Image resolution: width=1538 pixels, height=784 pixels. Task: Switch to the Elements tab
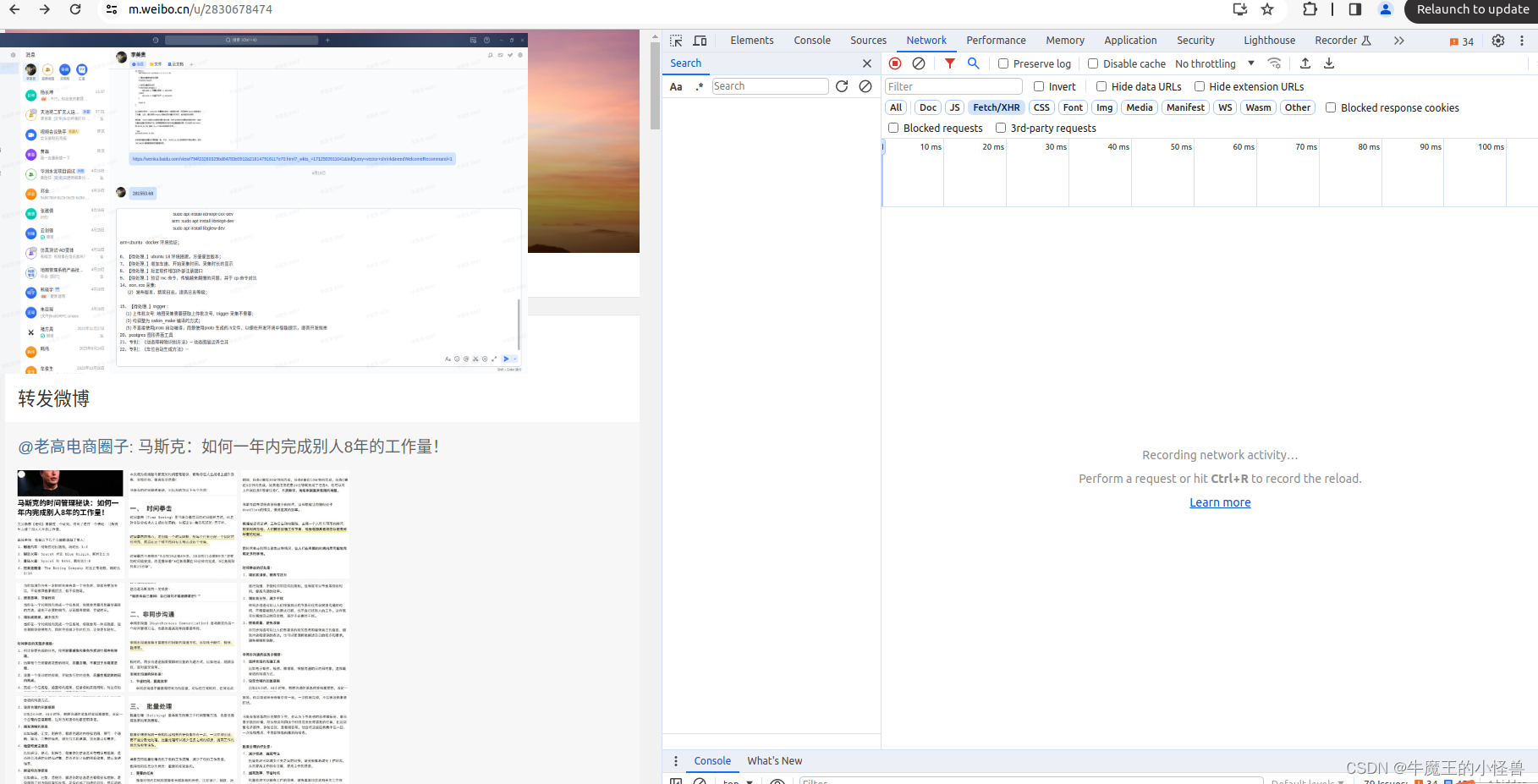[752, 41]
